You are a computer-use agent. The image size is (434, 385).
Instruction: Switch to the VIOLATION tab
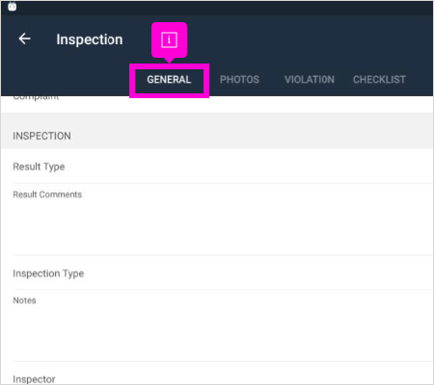coord(309,80)
